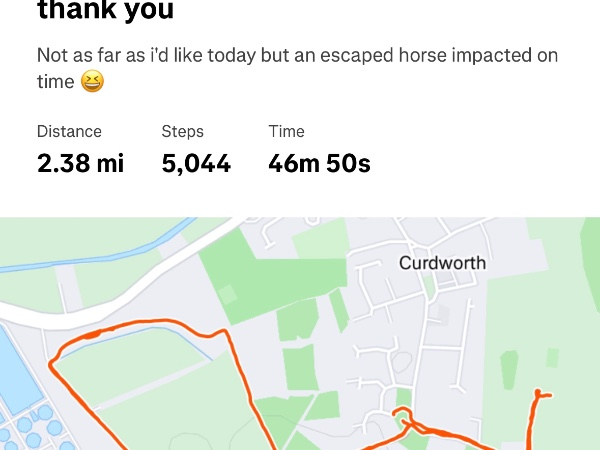Click the Curdworth place label on the map
Image resolution: width=600 pixels, height=450 pixels.
[x=442, y=263]
